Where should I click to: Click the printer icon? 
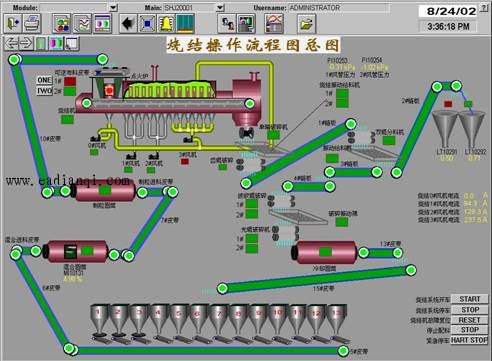[32, 24]
